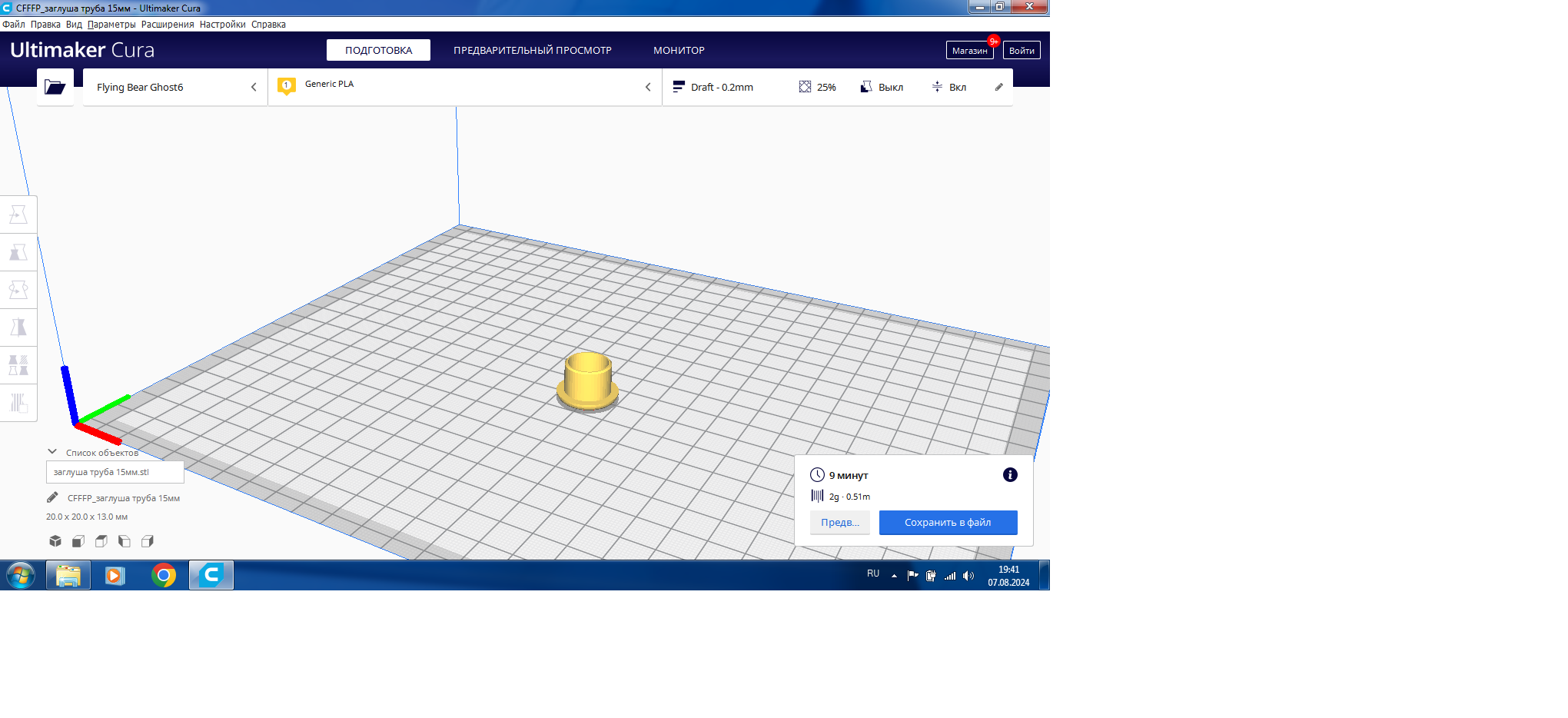Select the Mirror tool in left toolbar
Viewport: 1568px width, 718px height.
pyautogui.click(x=18, y=327)
